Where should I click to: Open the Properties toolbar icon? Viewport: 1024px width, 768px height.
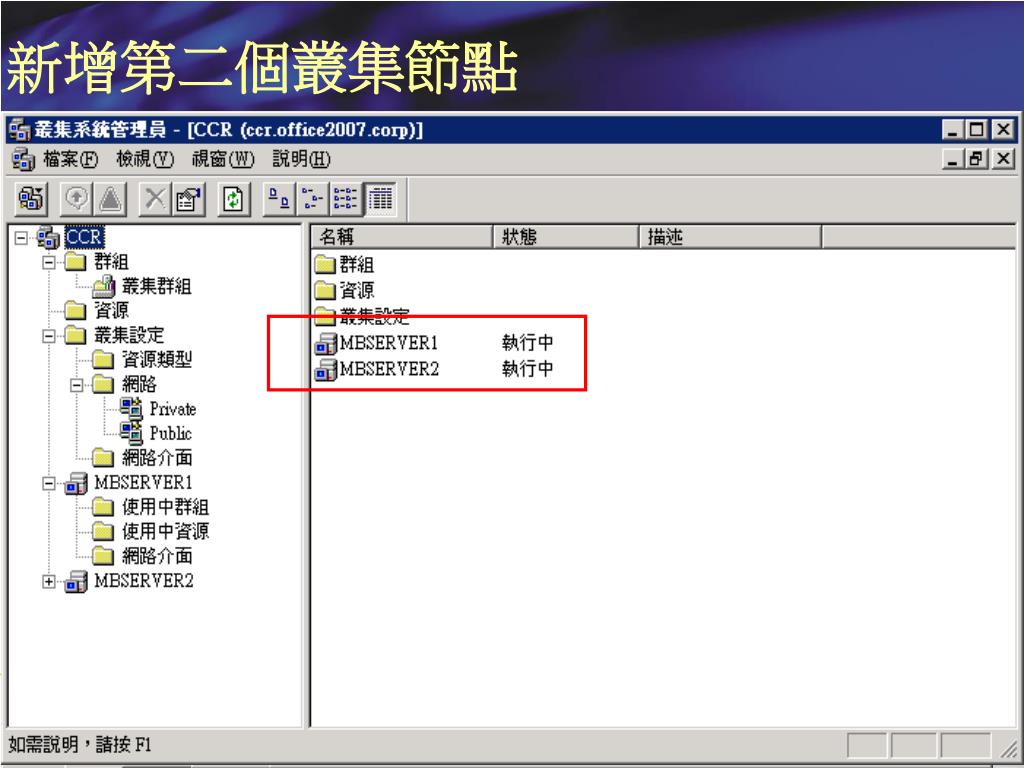[188, 199]
